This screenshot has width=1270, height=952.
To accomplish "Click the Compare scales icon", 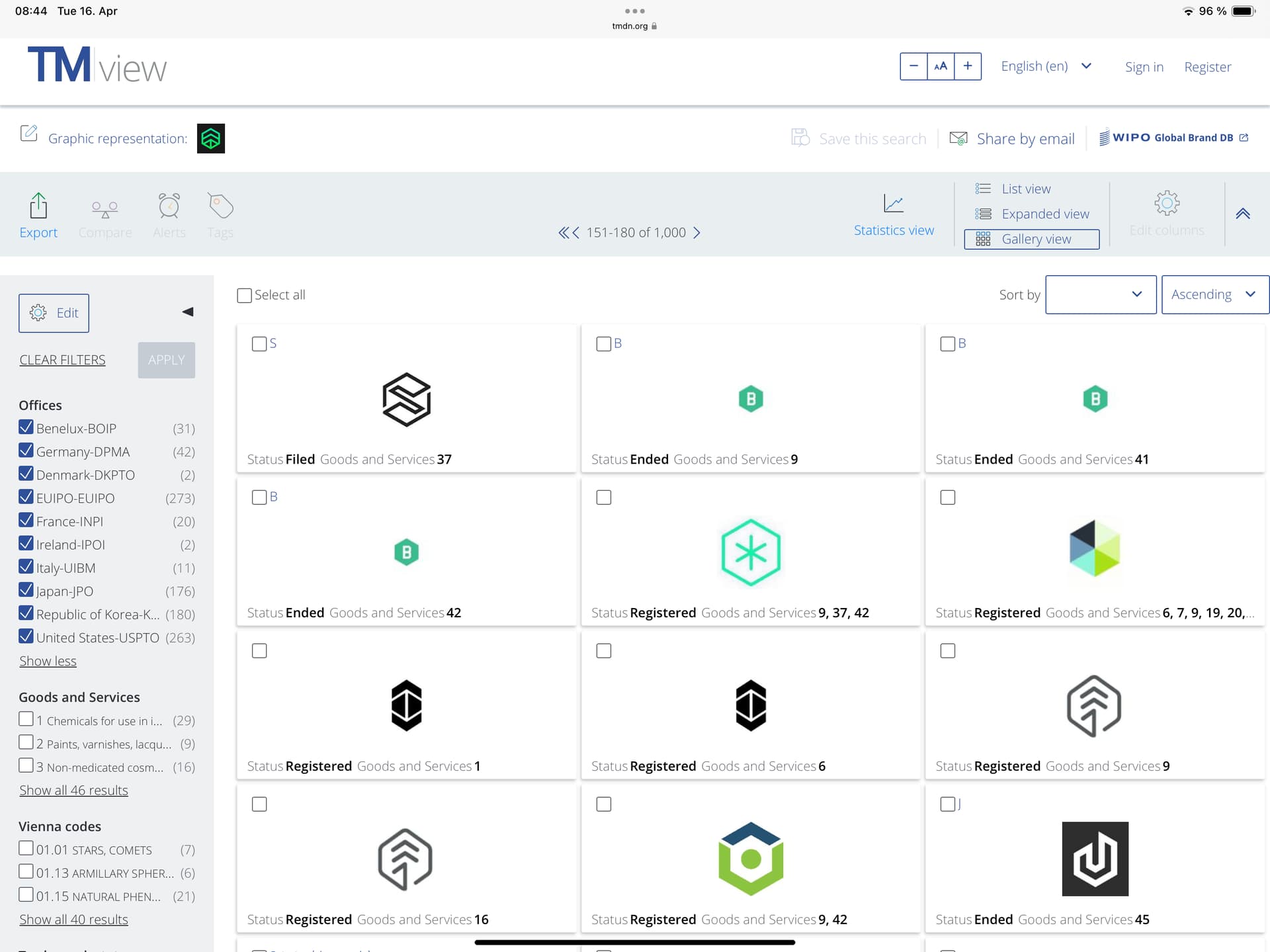I will 105,209.
